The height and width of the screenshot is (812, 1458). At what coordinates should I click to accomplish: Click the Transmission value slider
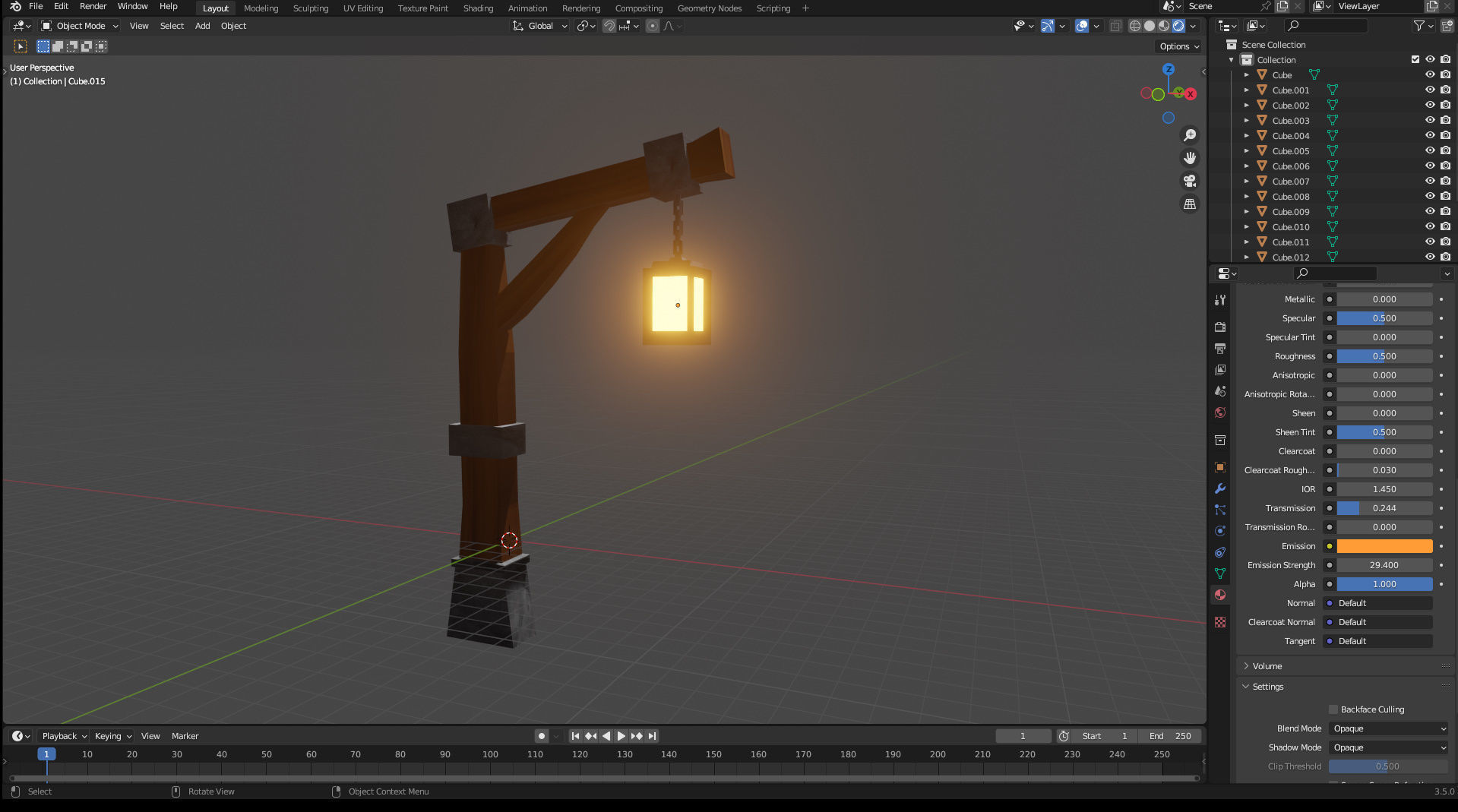1384,508
